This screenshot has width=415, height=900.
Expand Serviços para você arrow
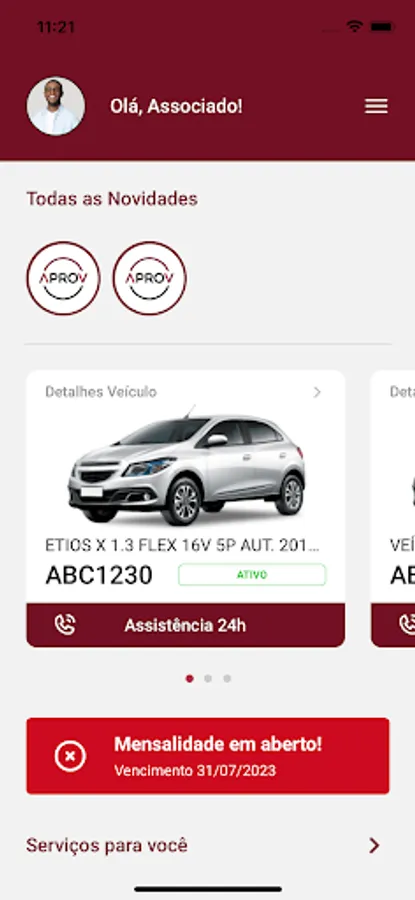(x=374, y=845)
